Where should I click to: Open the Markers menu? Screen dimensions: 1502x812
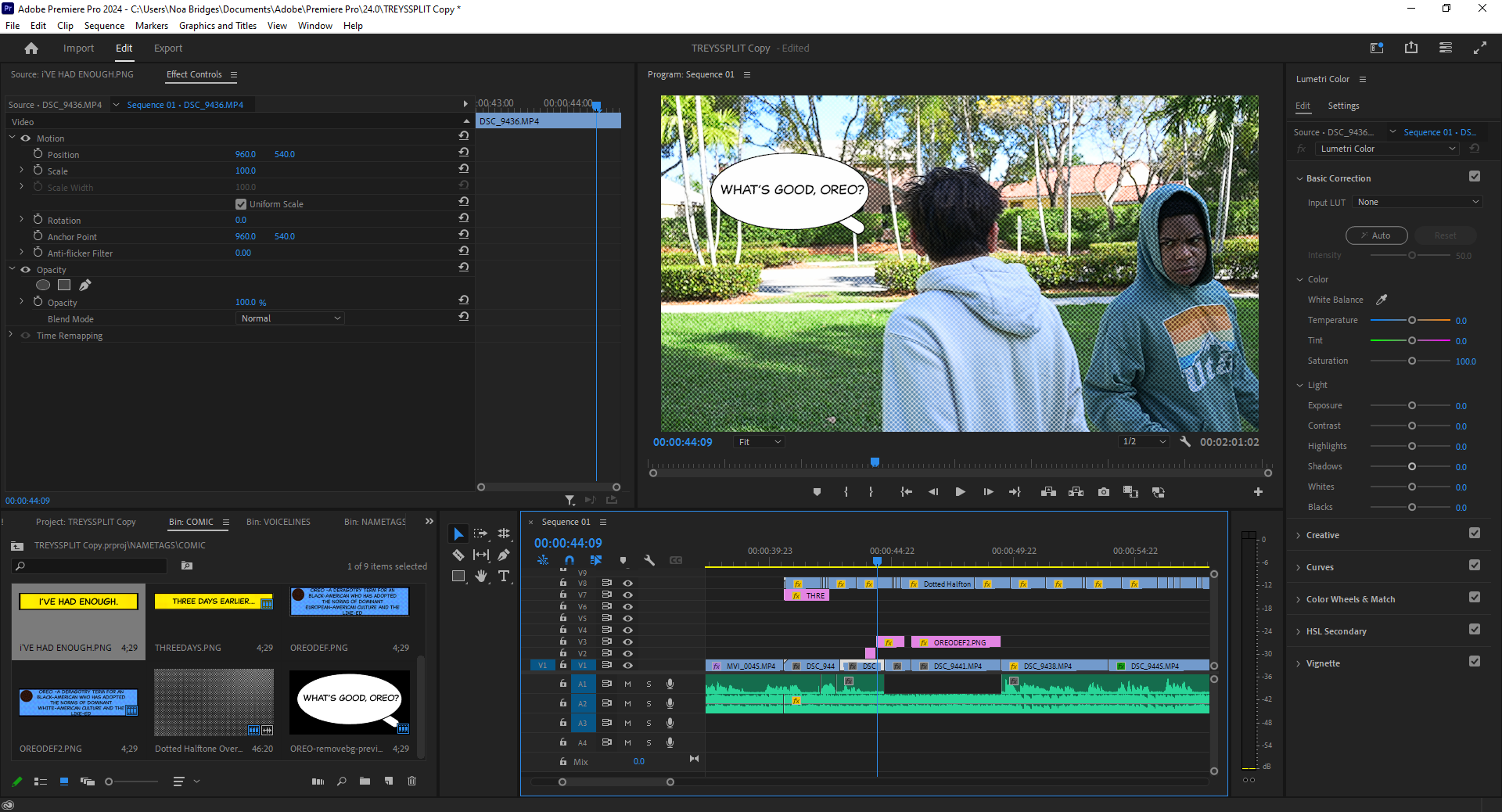(152, 26)
